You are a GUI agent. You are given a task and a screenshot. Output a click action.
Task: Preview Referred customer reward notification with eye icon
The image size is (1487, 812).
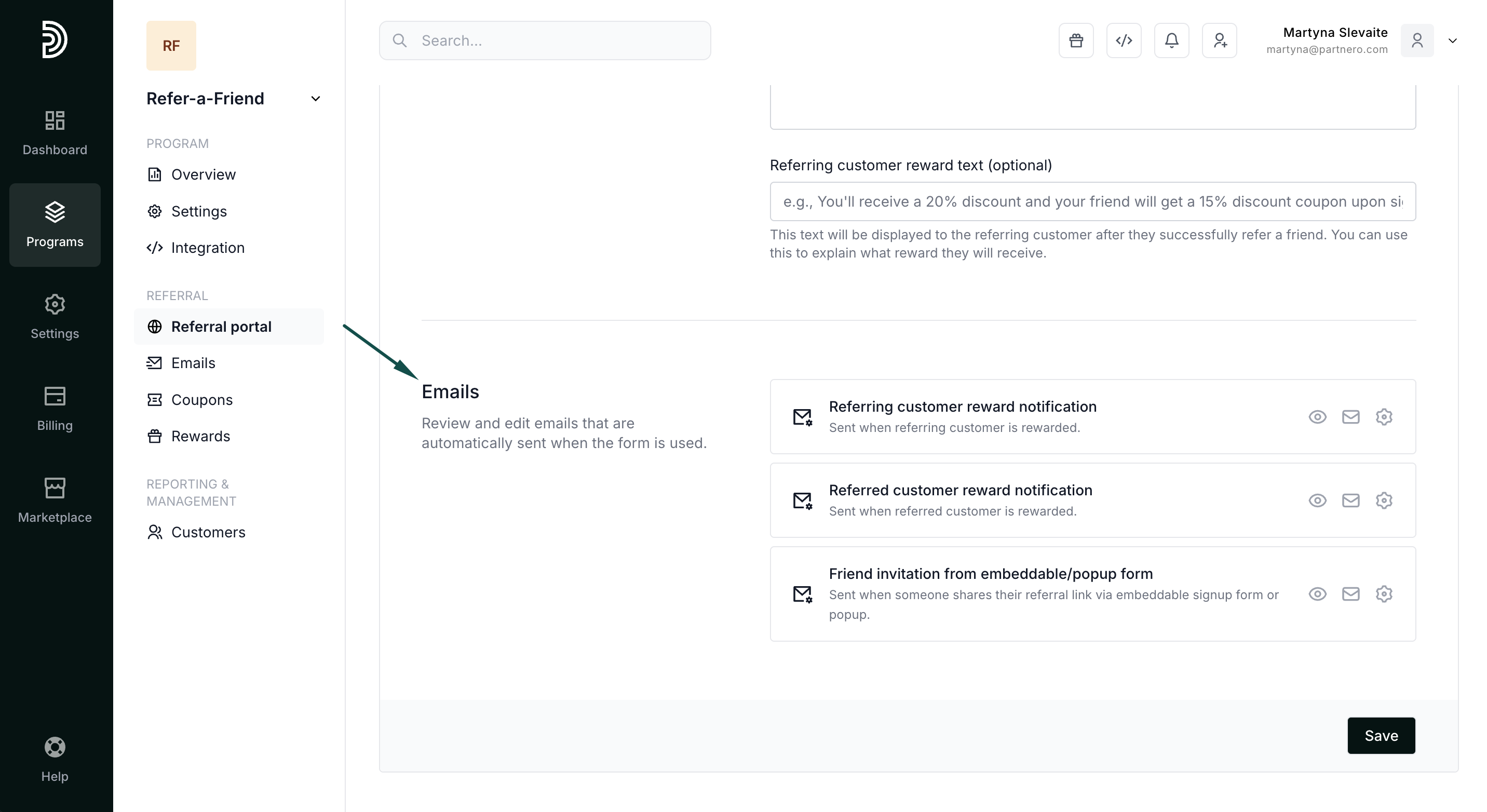(1317, 500)
